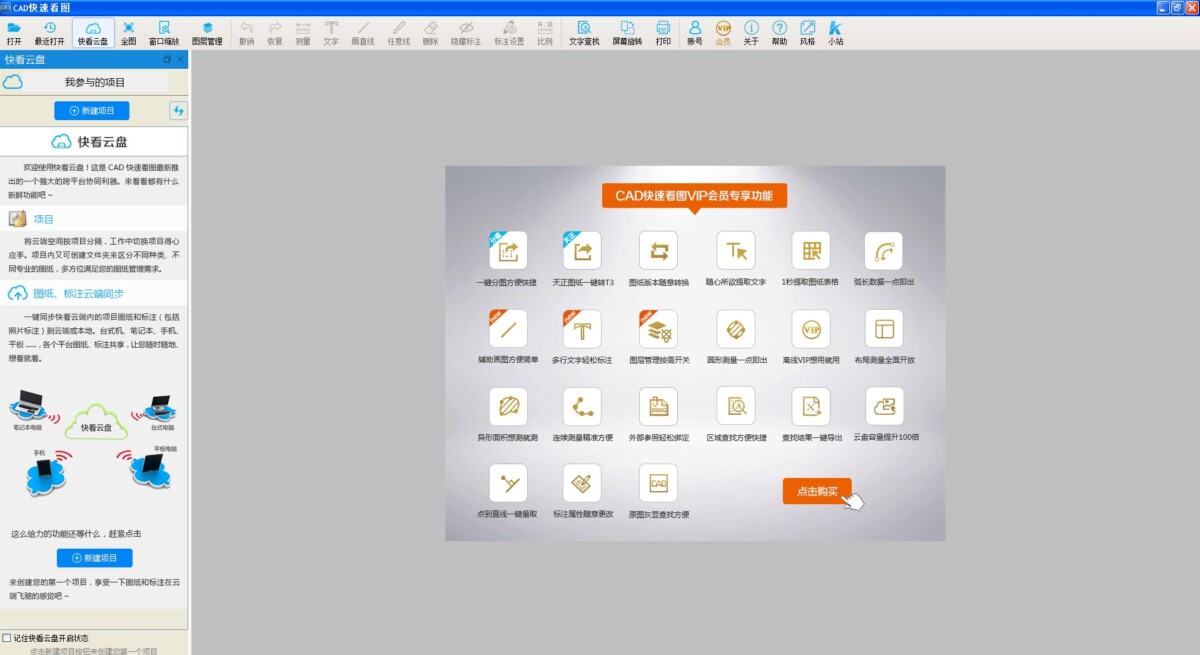Screen dimensions: 1200x655
Task: Open the 最近打开 recent files icon
Action: 50,33
